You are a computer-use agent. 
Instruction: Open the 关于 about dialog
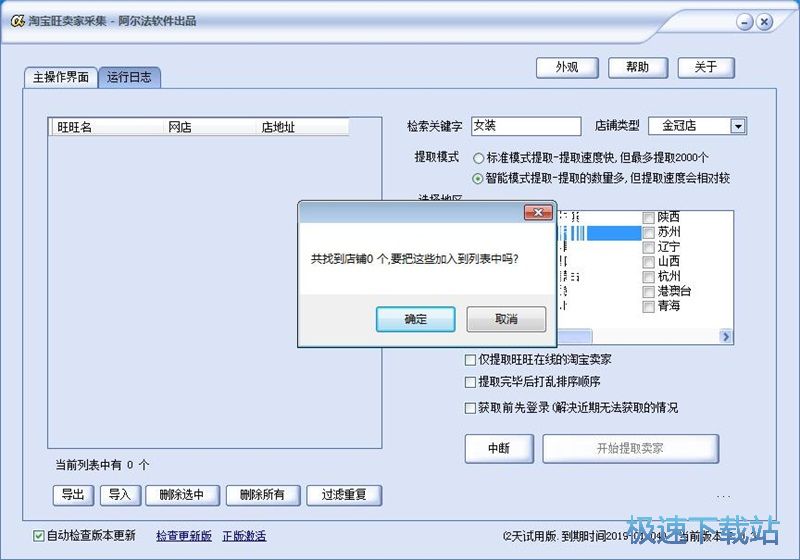tap(706, 67)
